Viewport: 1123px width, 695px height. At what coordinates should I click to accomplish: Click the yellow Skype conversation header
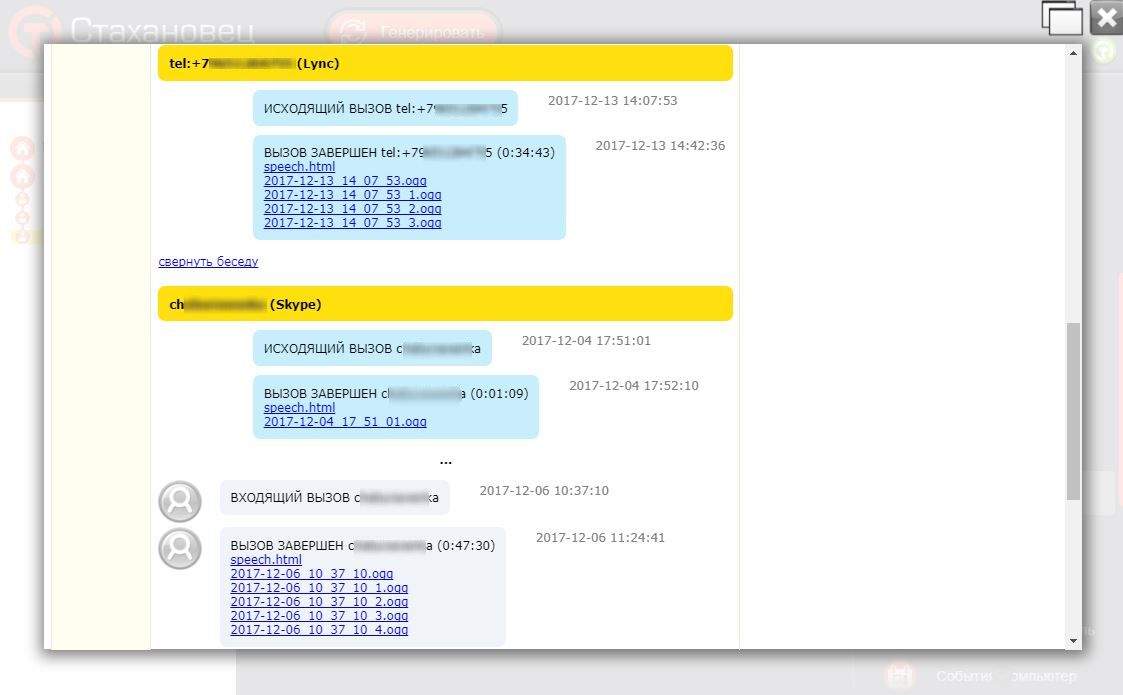(445, 304)
